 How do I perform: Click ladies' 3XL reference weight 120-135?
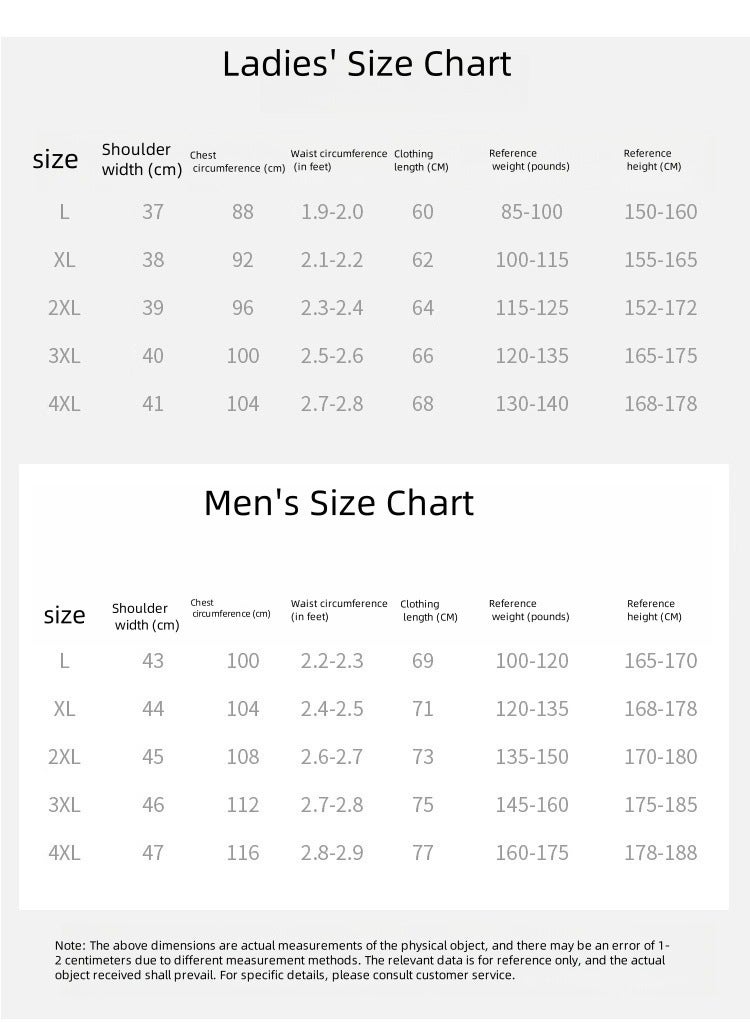532,356
